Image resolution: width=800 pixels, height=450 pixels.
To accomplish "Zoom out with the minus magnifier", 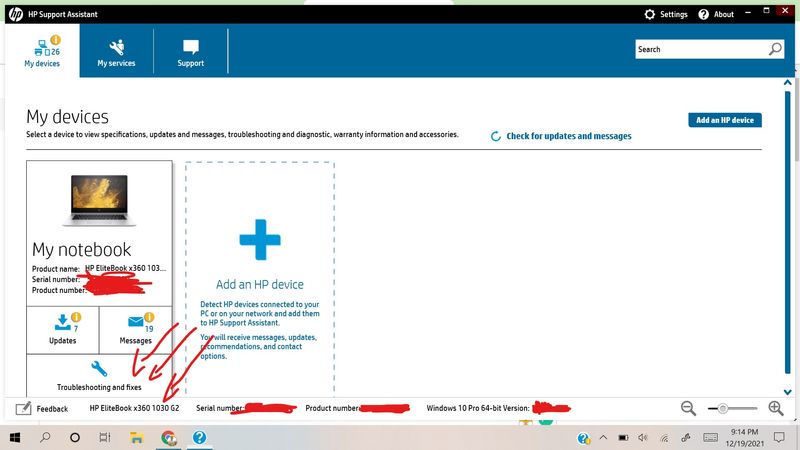I will [x=688, y=408].
